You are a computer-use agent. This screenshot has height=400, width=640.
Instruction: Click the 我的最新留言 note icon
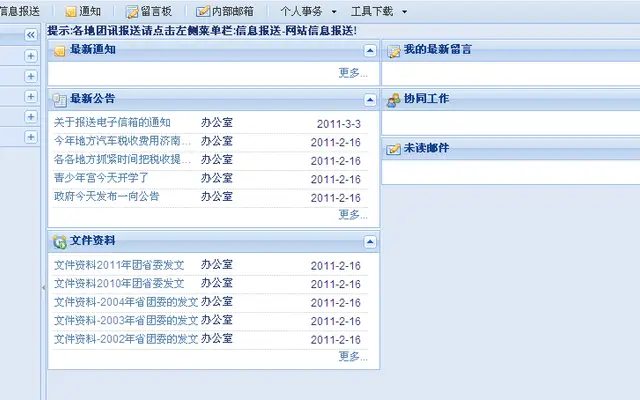[393, 51]
